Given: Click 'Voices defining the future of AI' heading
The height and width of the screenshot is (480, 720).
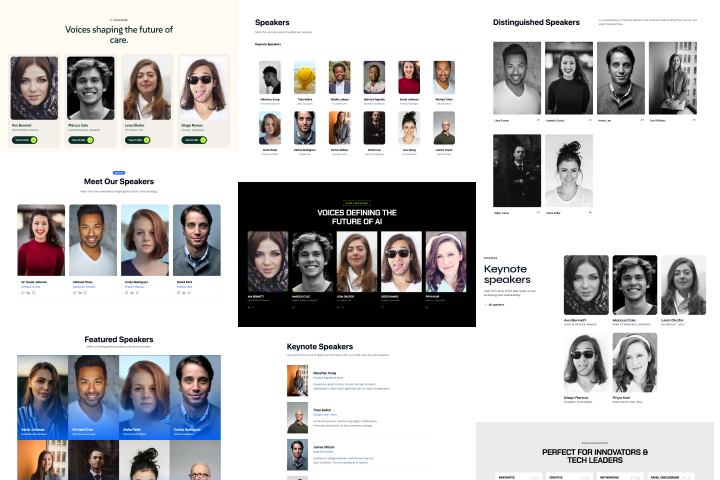Looking at the screenshot, I should click(357, 217).
